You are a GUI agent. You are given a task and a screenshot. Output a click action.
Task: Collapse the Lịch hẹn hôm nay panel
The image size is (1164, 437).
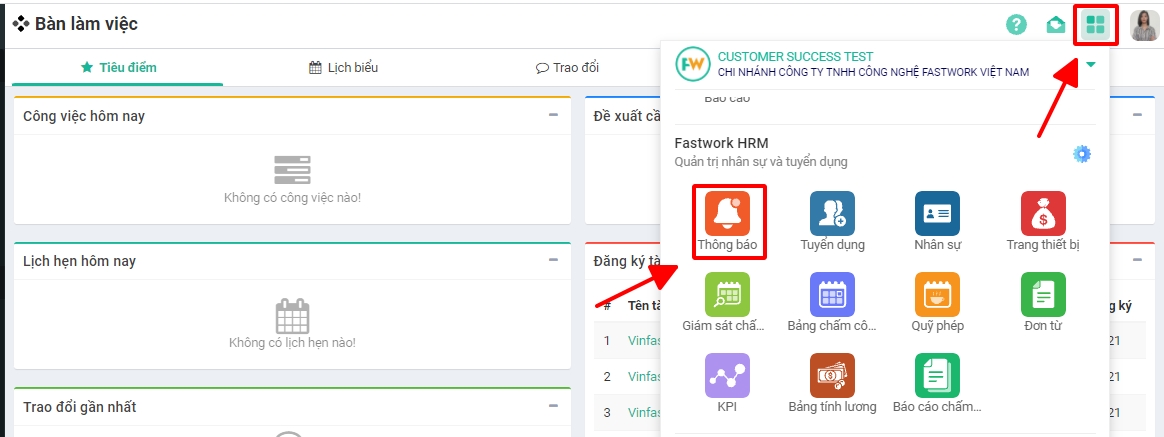553,260
